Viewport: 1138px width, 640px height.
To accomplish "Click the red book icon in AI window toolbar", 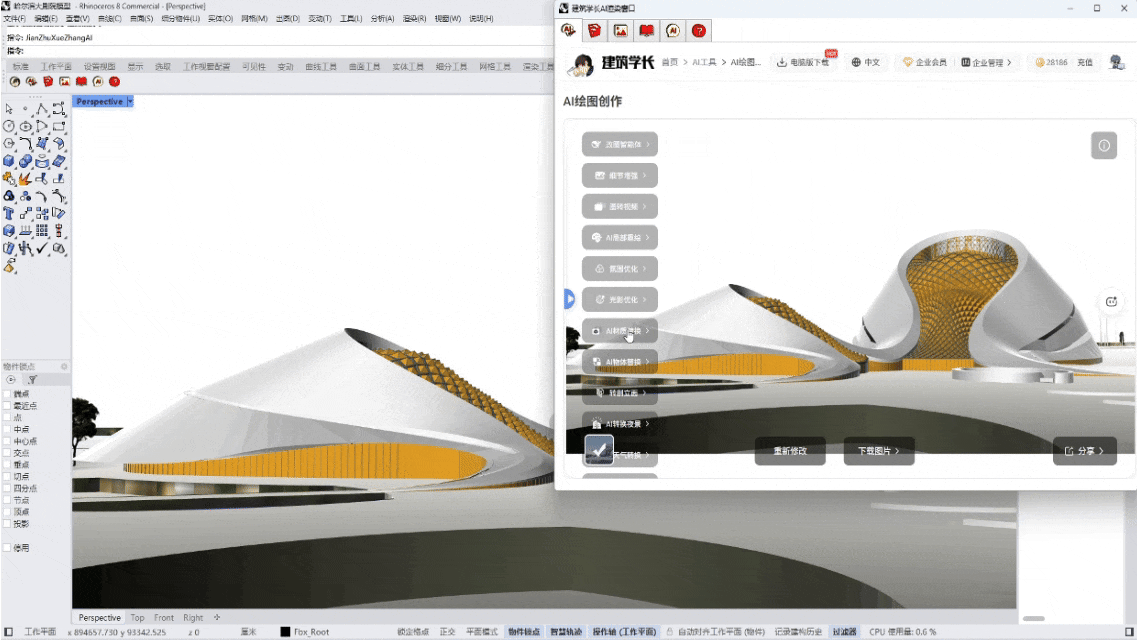I will (x=647, y=30).
